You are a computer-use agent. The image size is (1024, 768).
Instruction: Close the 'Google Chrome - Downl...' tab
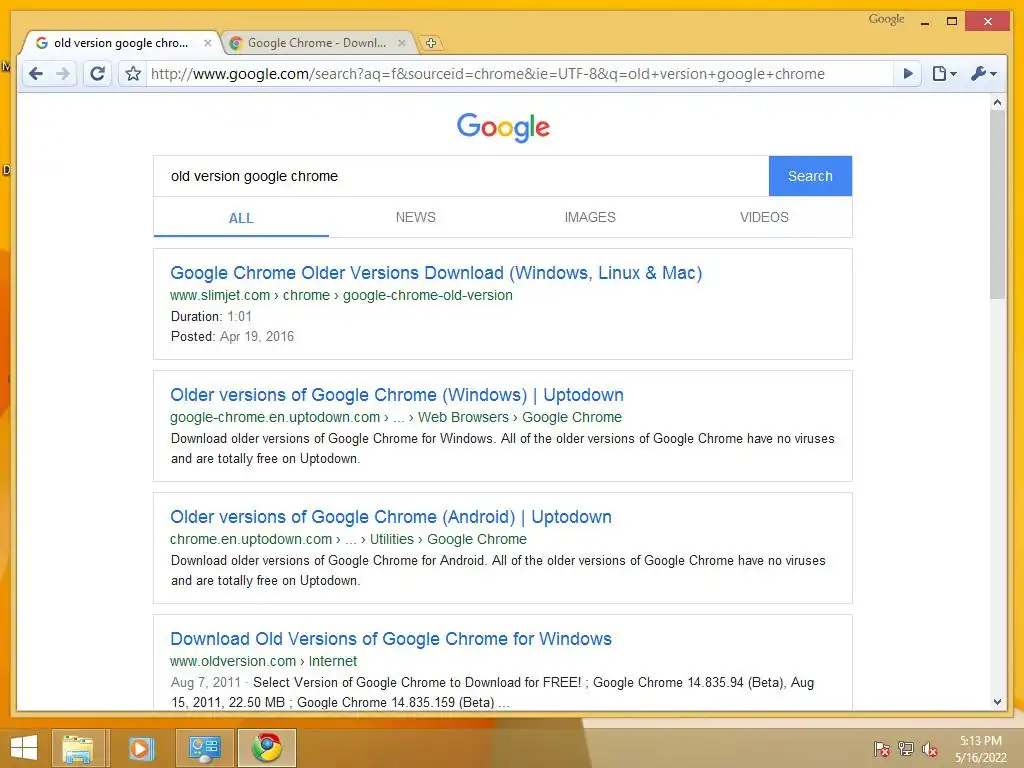tap(402, 43)
